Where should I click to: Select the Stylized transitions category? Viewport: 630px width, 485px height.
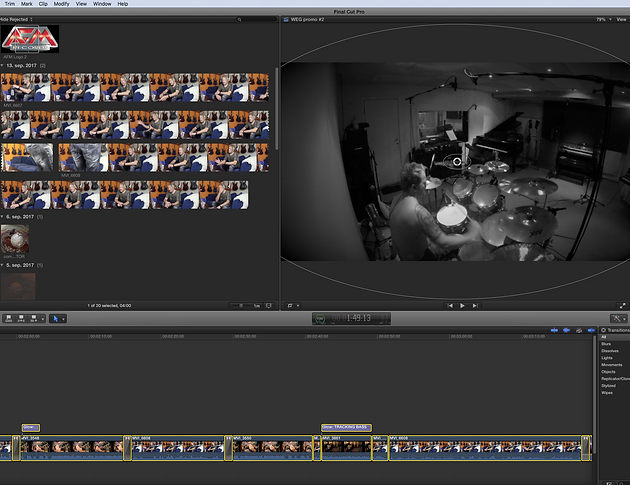[x=608, y=386]
